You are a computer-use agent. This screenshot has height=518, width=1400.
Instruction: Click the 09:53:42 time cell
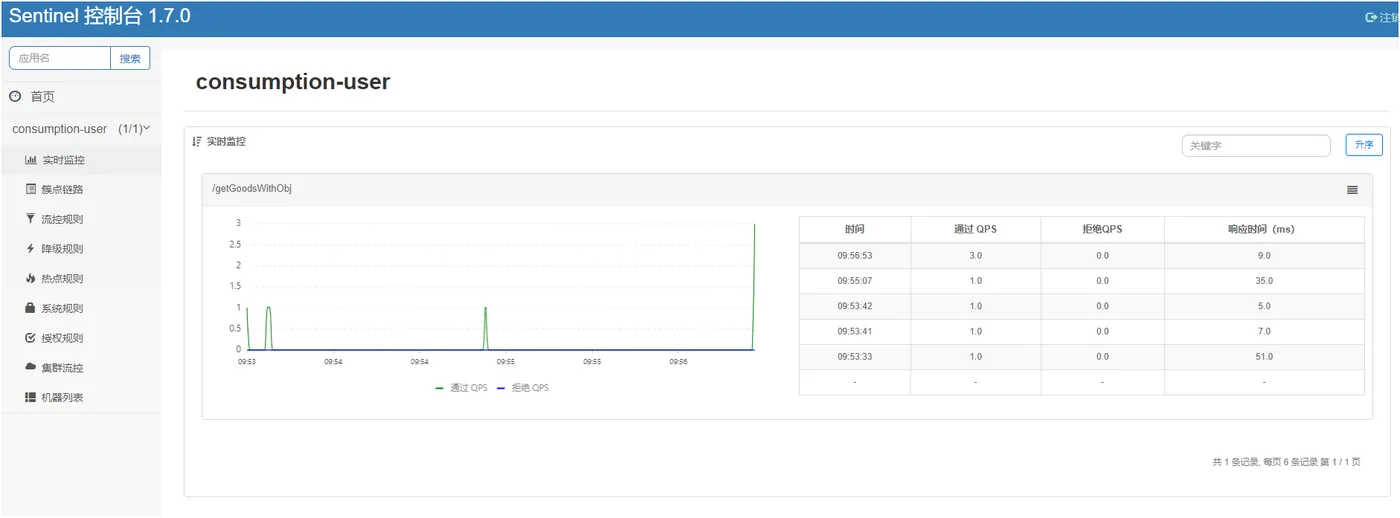click(x=855, y=306)
